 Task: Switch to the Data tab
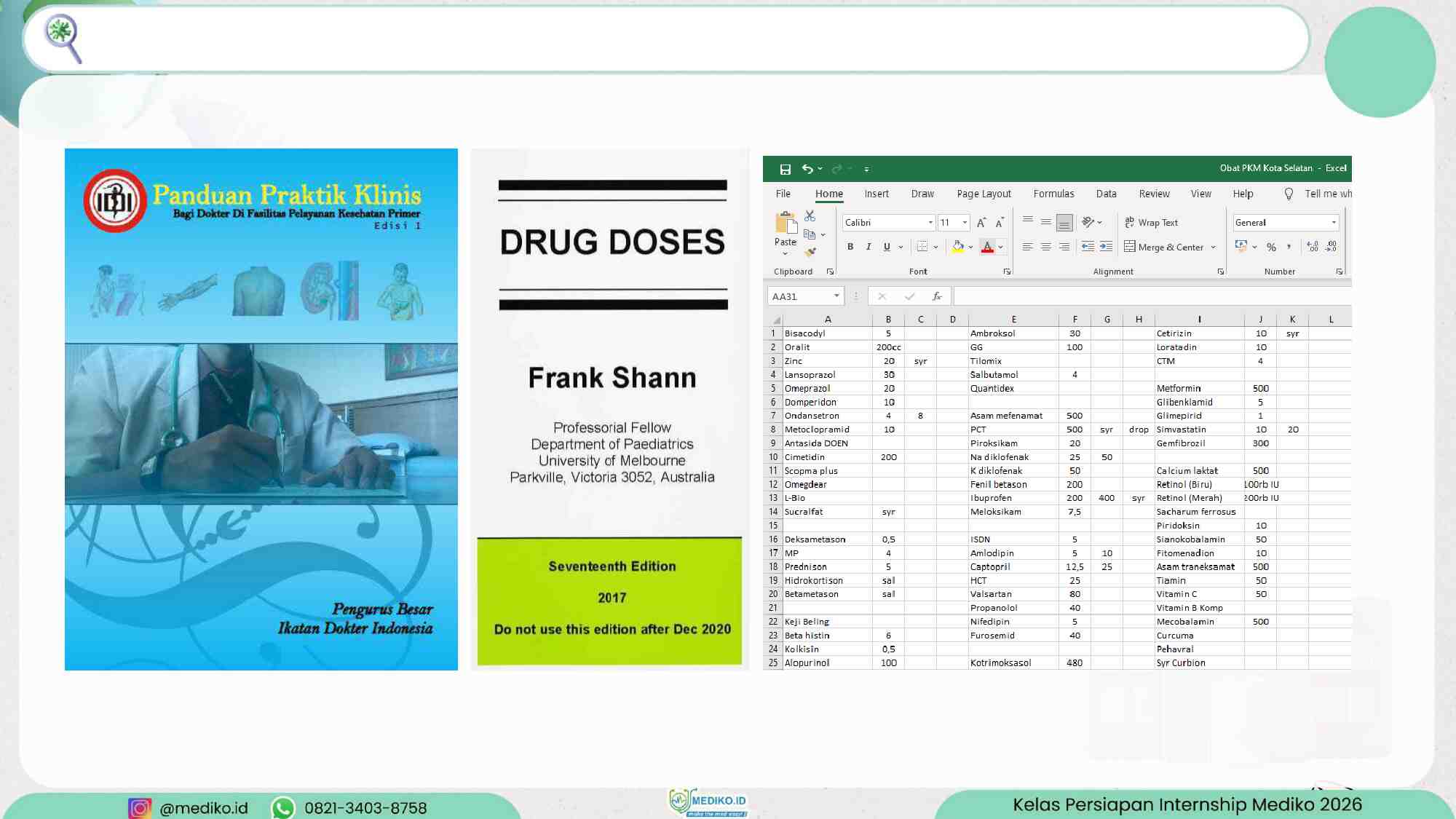1107,194
